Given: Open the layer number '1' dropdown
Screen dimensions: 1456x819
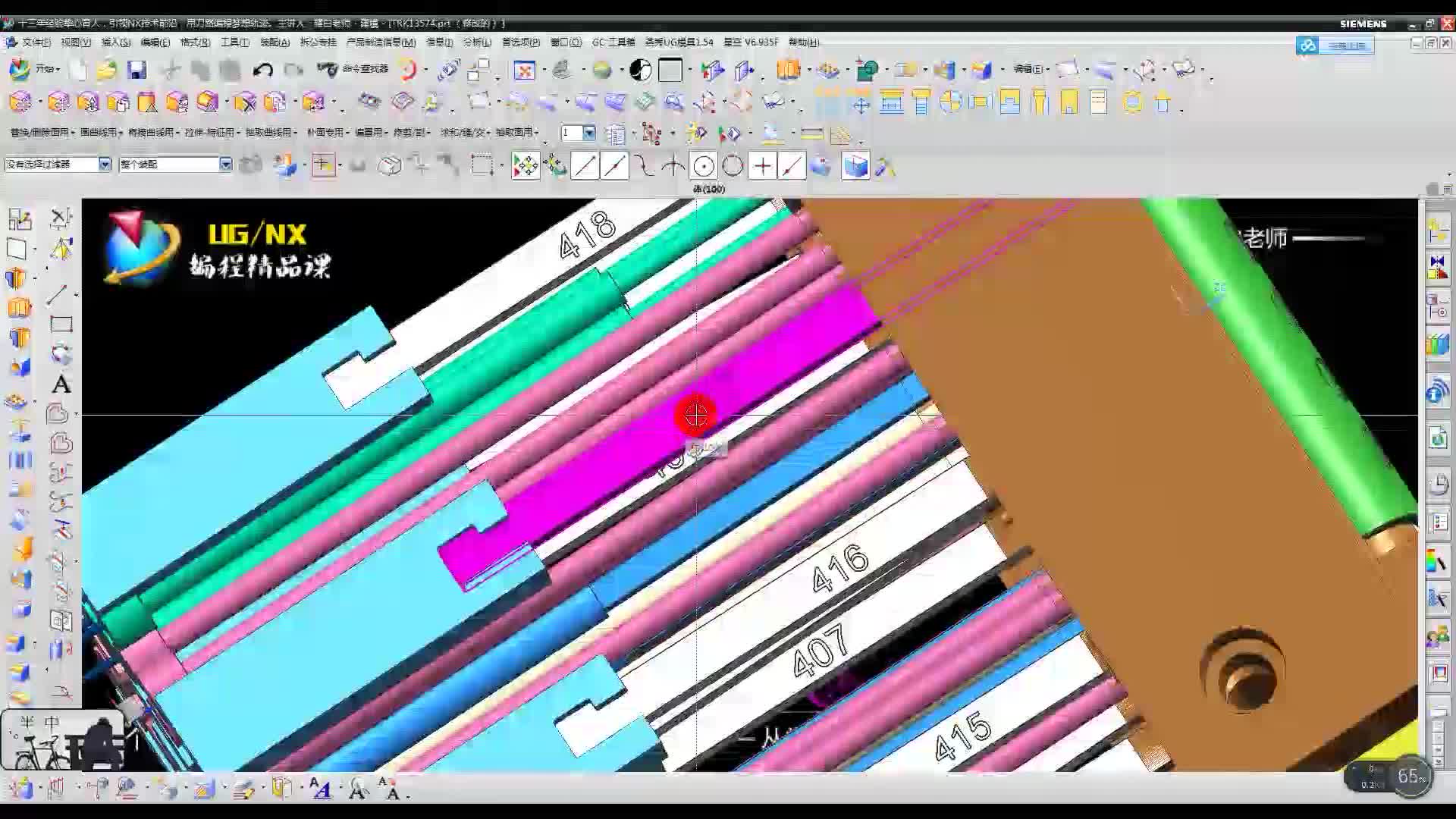Looking at the screenshot, I should [588, 133].
